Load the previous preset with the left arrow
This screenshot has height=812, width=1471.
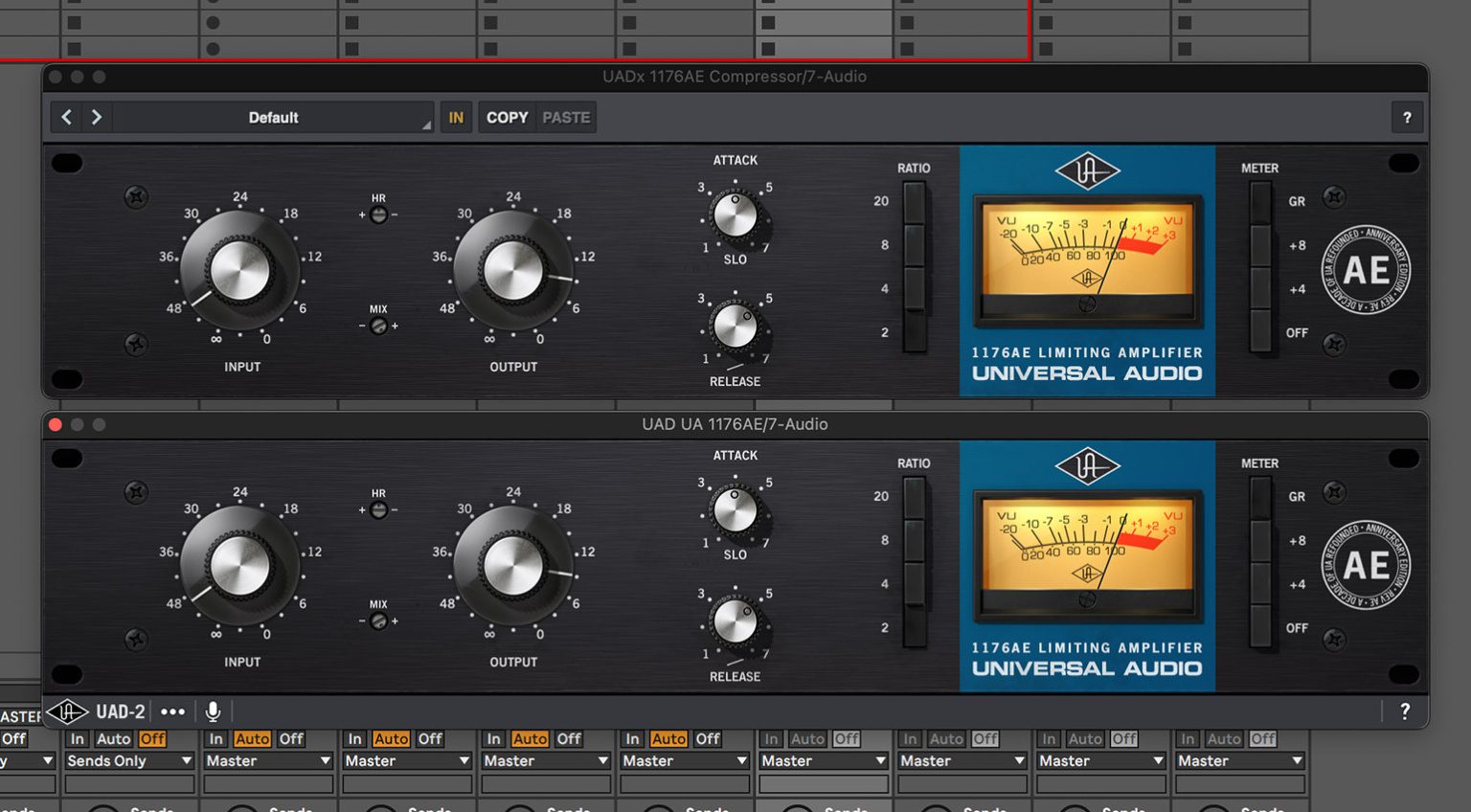coord(65,117)
